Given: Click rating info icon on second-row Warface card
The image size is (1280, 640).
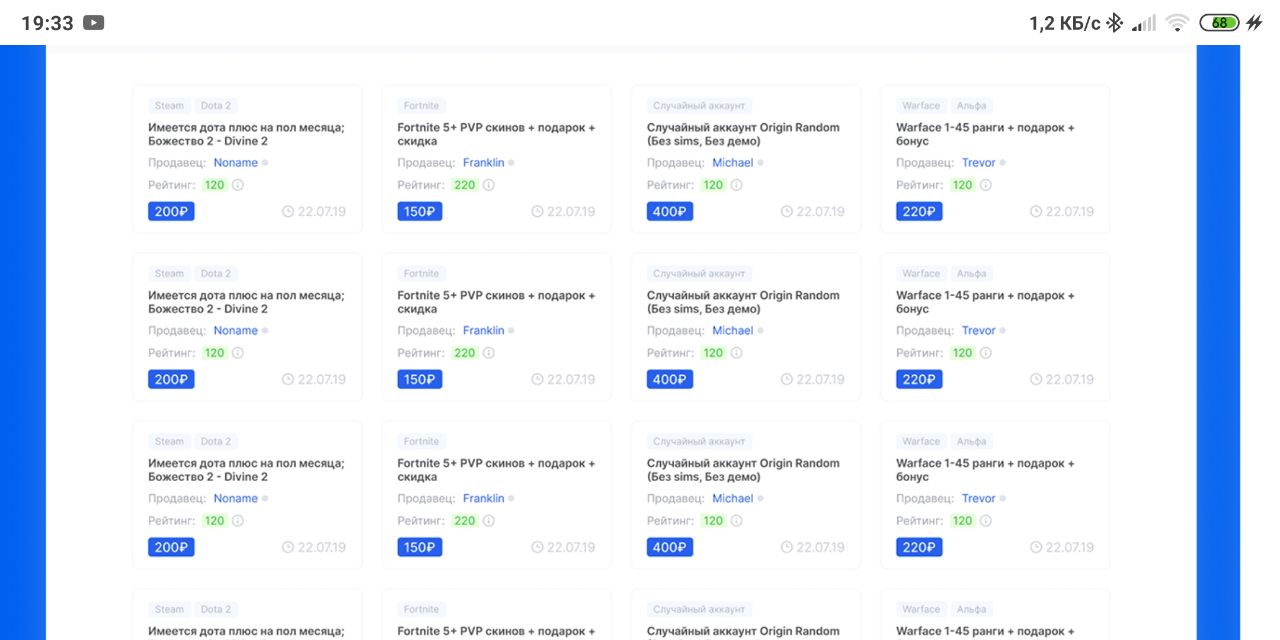Looking at the screenshot, I should tap(986, 353).
